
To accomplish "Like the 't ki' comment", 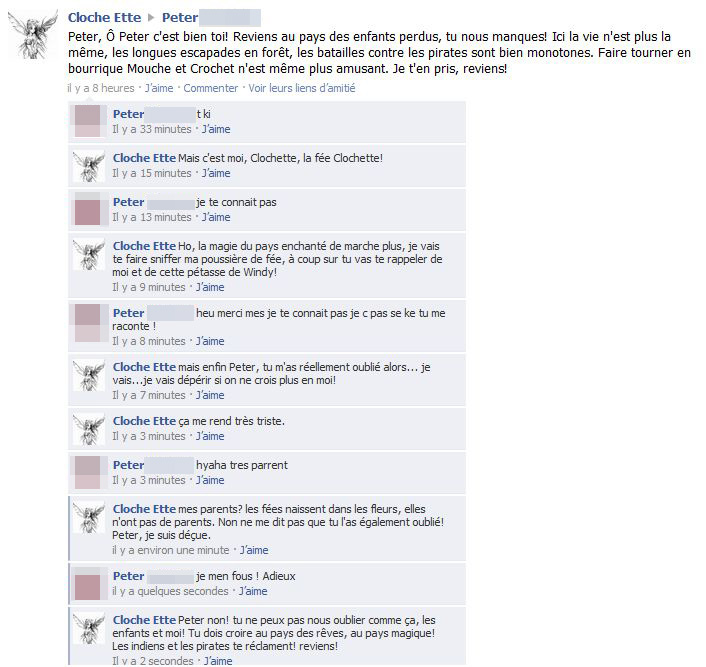I will (216, 129).
